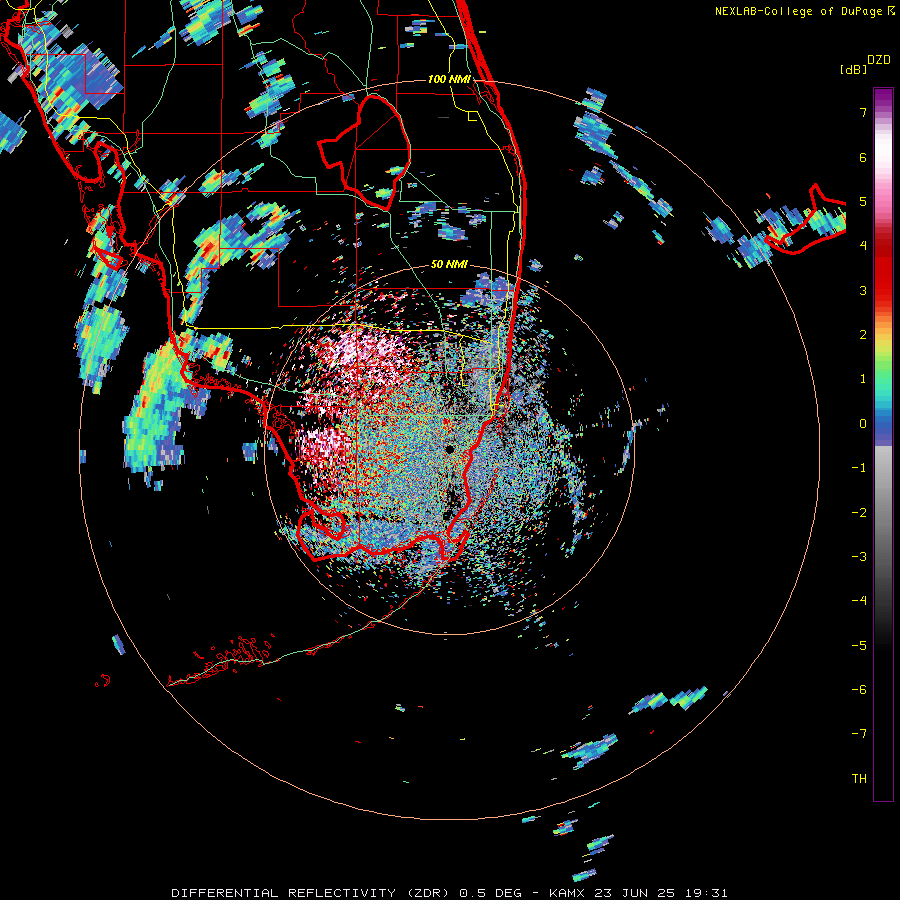Click the positive 1 tick label on scale
The image size is (900, 900).
863,379
